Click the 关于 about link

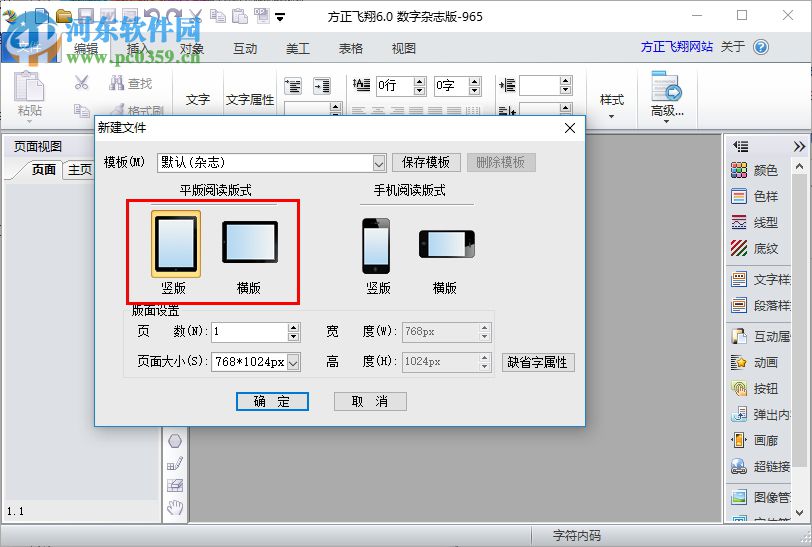click(732, 47)
